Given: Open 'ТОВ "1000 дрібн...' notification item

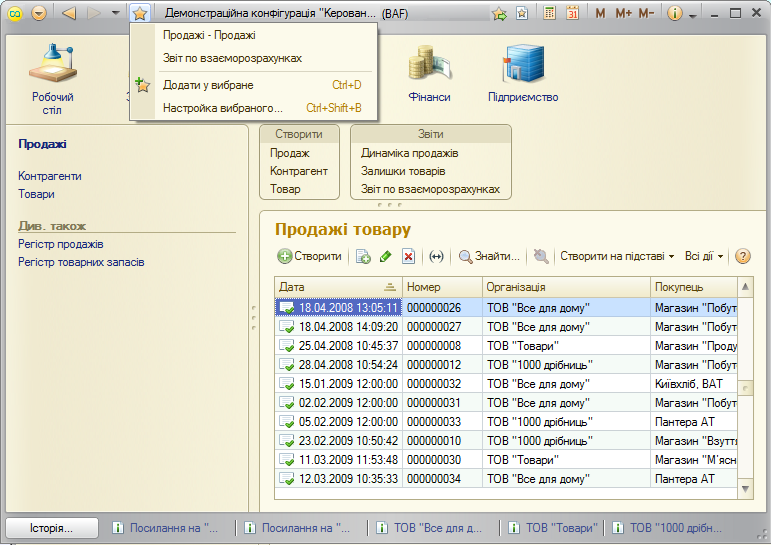Looking at the screenshot, I should tap(667, 528).
